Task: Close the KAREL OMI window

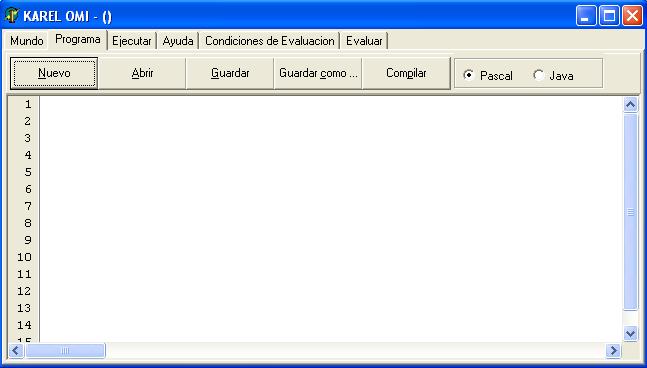Action: [632, 16]
